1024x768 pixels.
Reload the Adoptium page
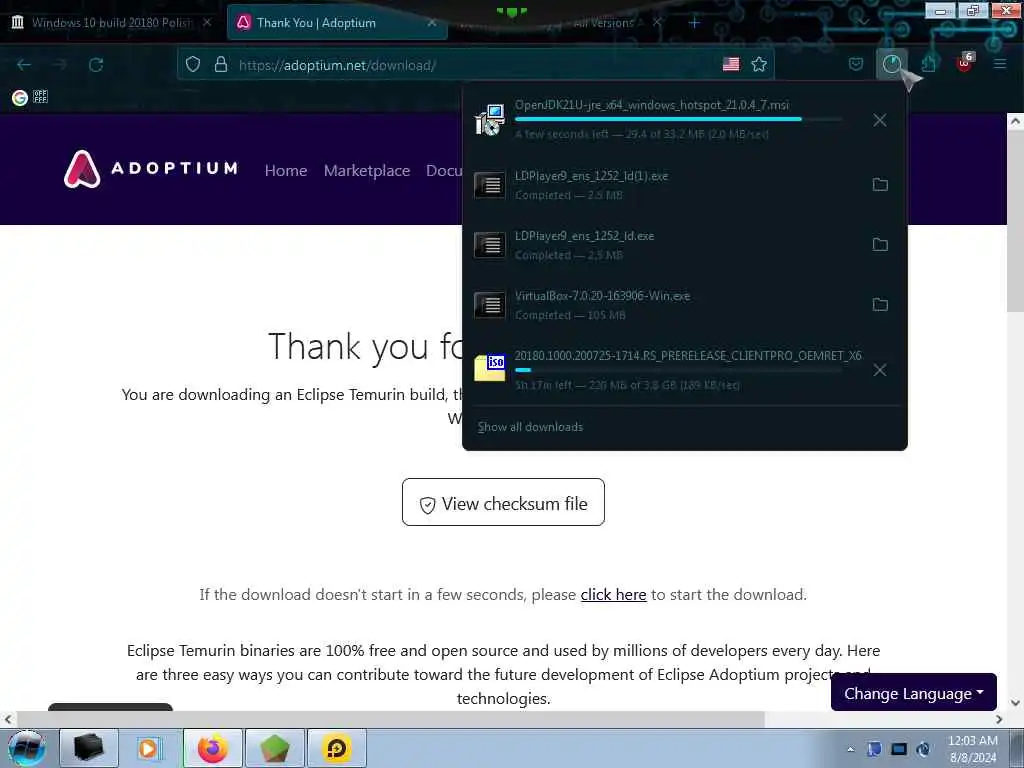coord(96,65)
